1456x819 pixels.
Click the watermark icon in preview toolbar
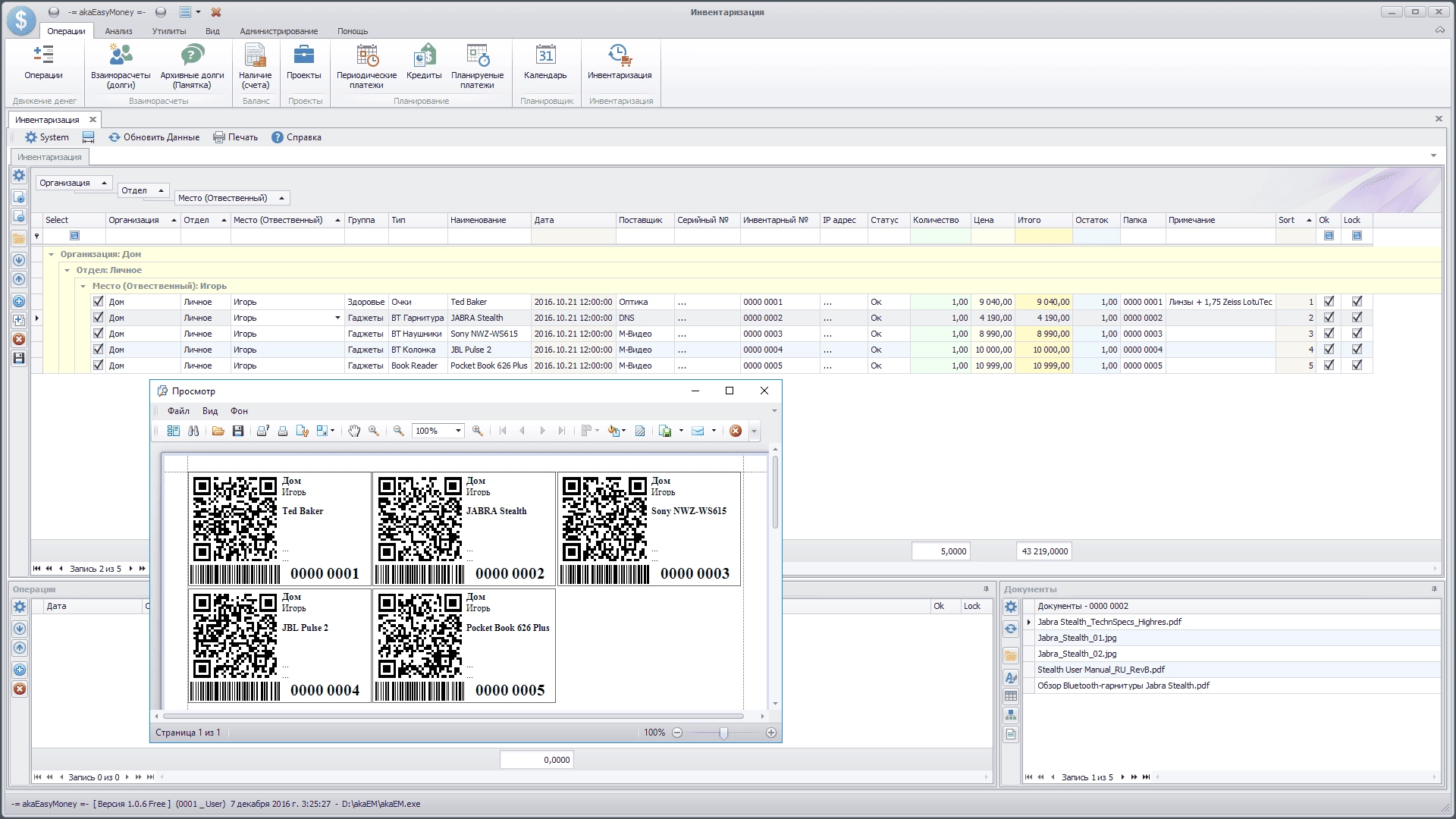coord(640,431)
